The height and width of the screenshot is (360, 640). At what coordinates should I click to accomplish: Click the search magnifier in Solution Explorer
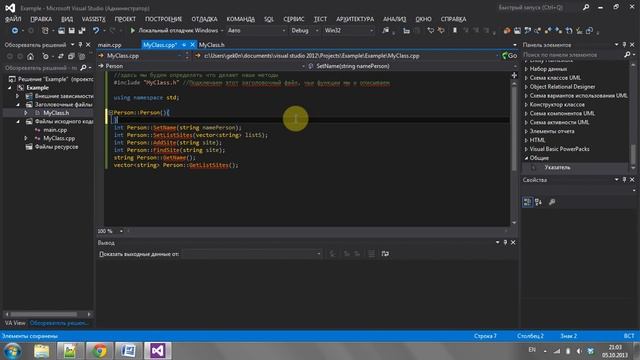[x=83, y=68]
